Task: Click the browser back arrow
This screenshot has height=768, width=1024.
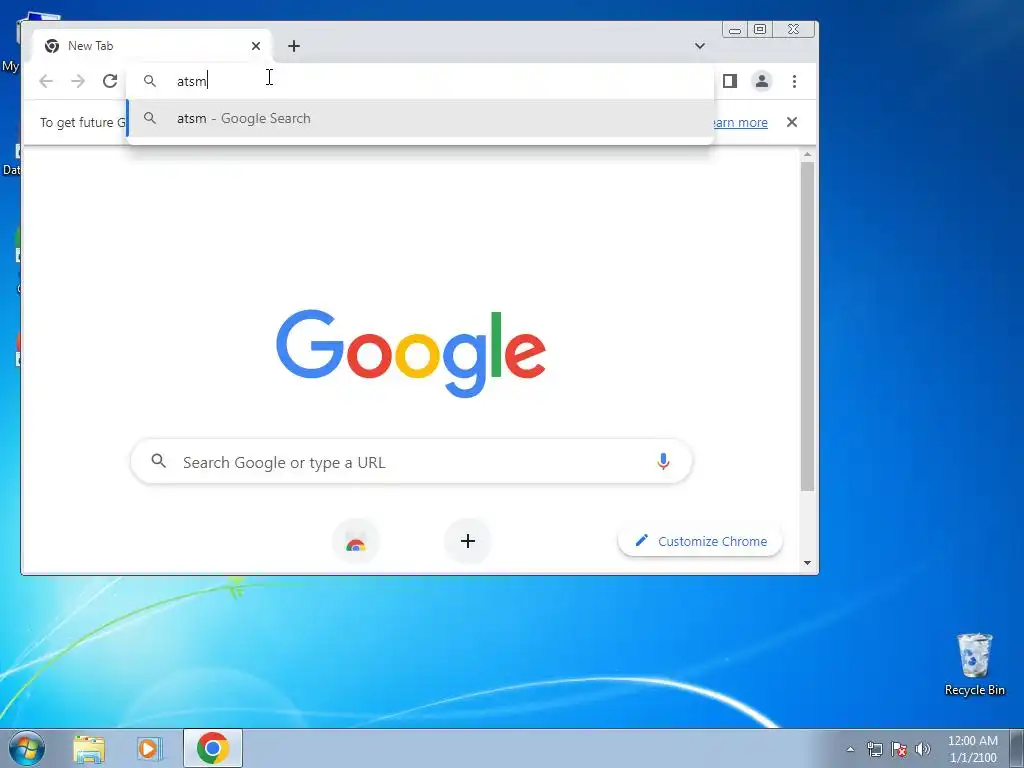Action: tap(46, 81)
